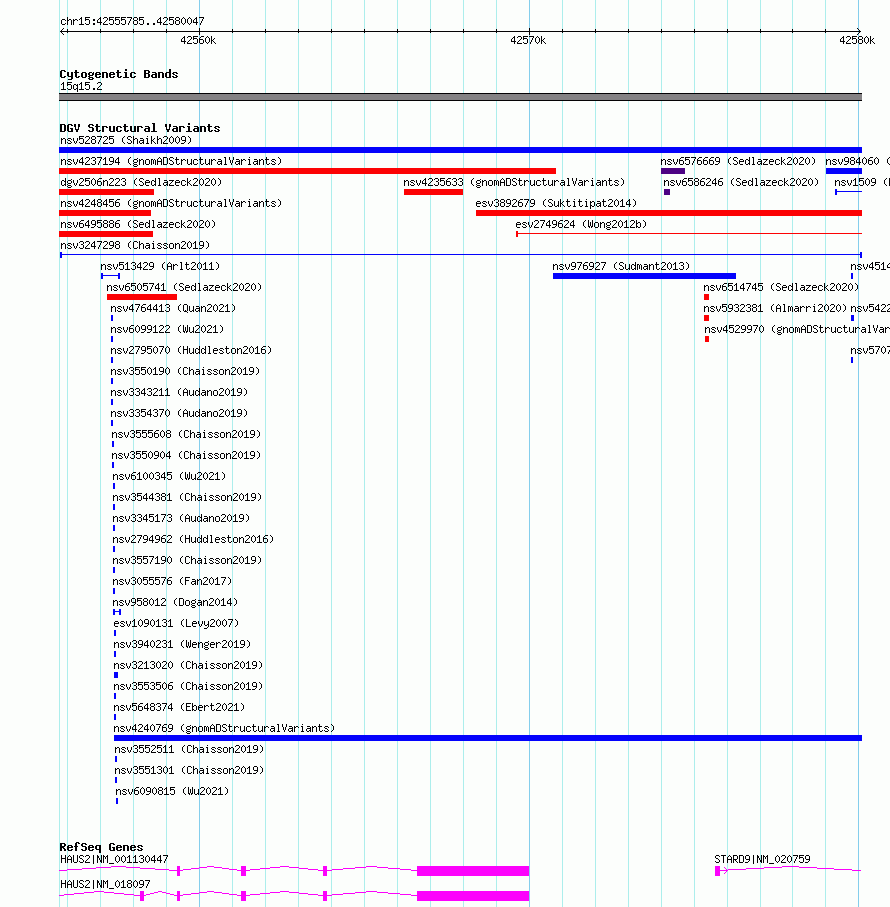Select nsv2795070 (Huddleston2016) variant label
The height and width of the screenshot is (907, 890).
click(191, 351)
